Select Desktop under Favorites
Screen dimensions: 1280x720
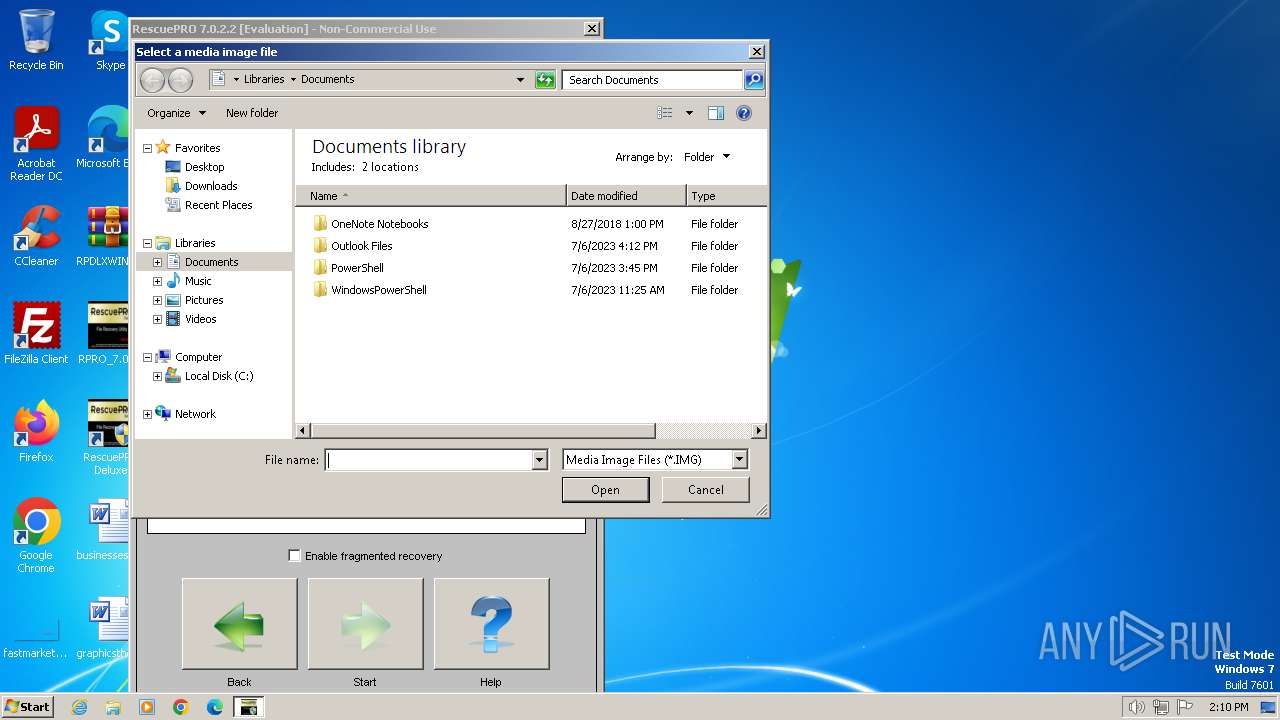(x=204, y=167)
